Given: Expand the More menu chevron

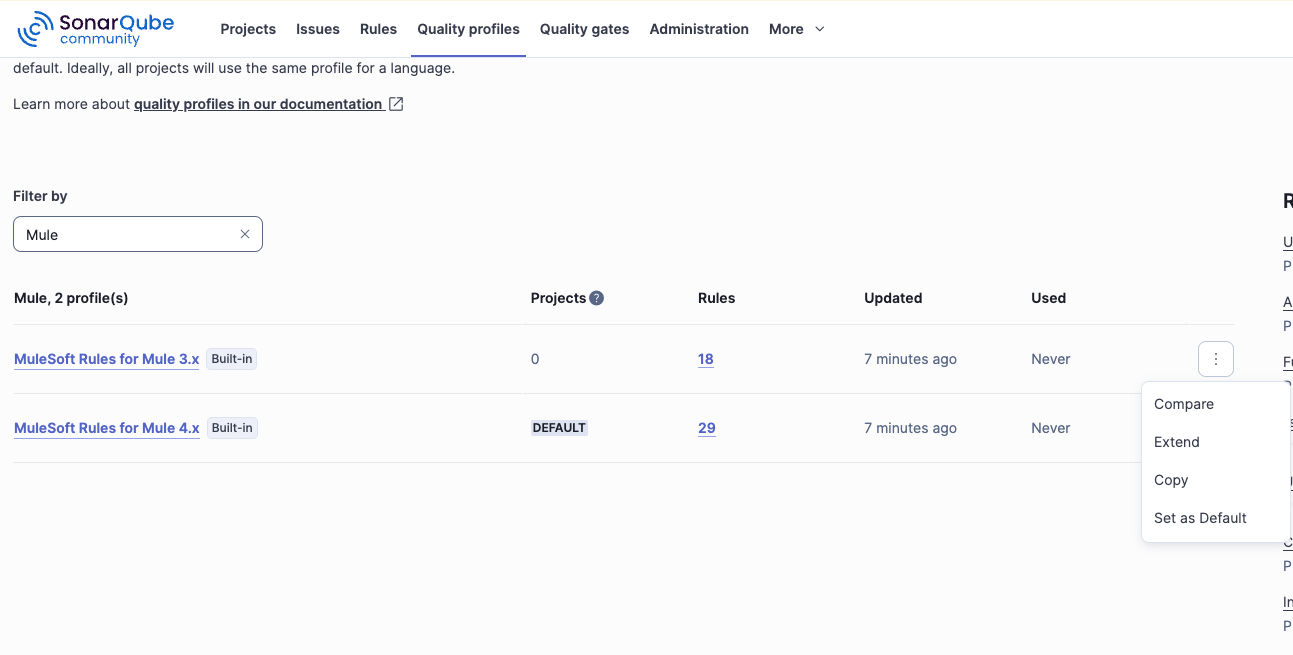Looking at the screenshot, I should pos(820,29).
